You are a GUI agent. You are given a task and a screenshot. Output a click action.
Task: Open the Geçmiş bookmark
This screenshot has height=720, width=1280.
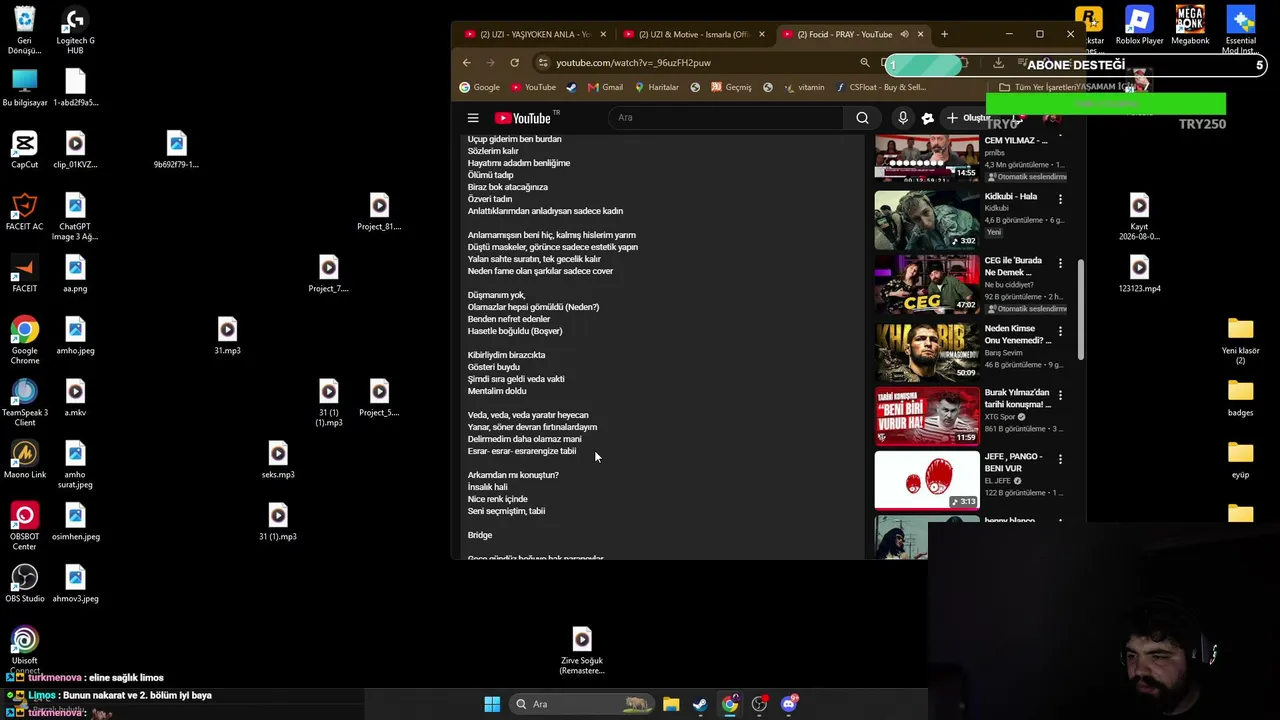click(x=731, y=87)
